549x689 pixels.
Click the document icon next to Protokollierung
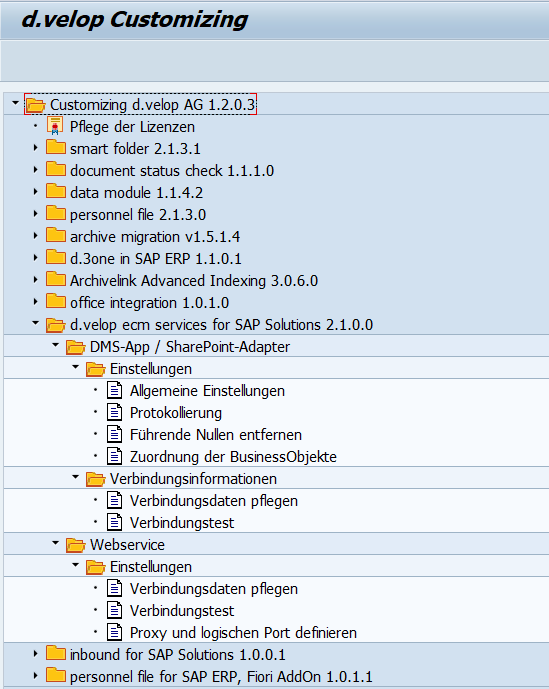(x=115, y=412)
